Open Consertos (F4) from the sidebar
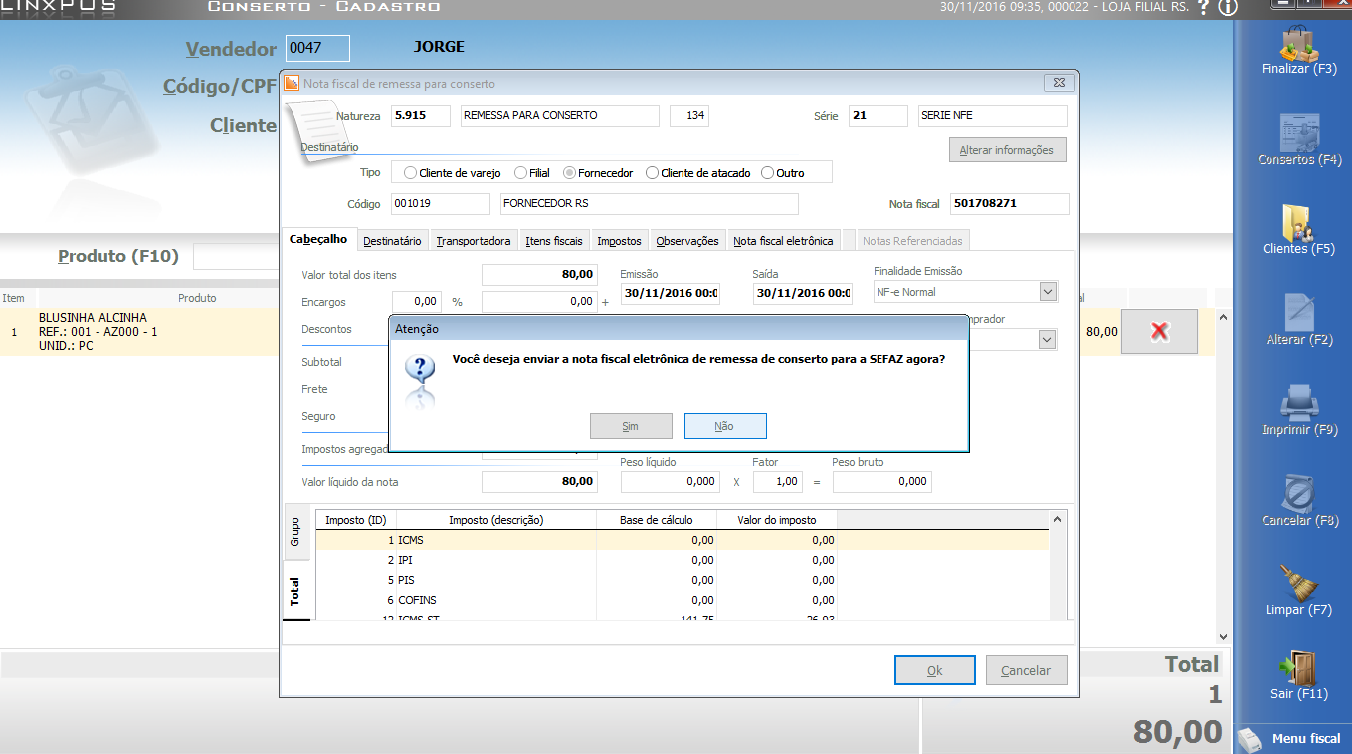1352x754 pixels. point(1299,133)
